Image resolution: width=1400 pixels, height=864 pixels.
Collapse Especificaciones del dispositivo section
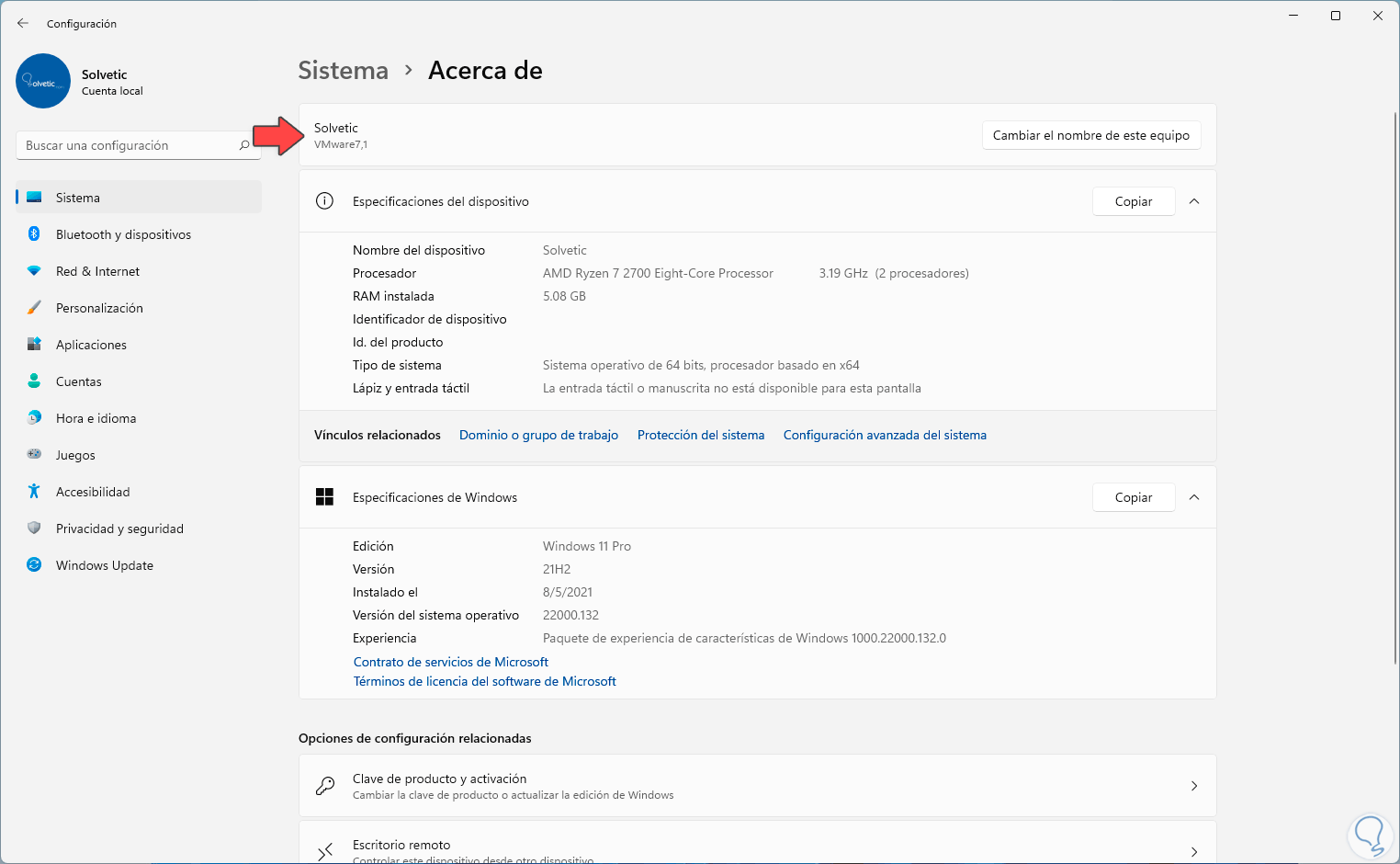pyautogui.click(x=1194, y=201)
